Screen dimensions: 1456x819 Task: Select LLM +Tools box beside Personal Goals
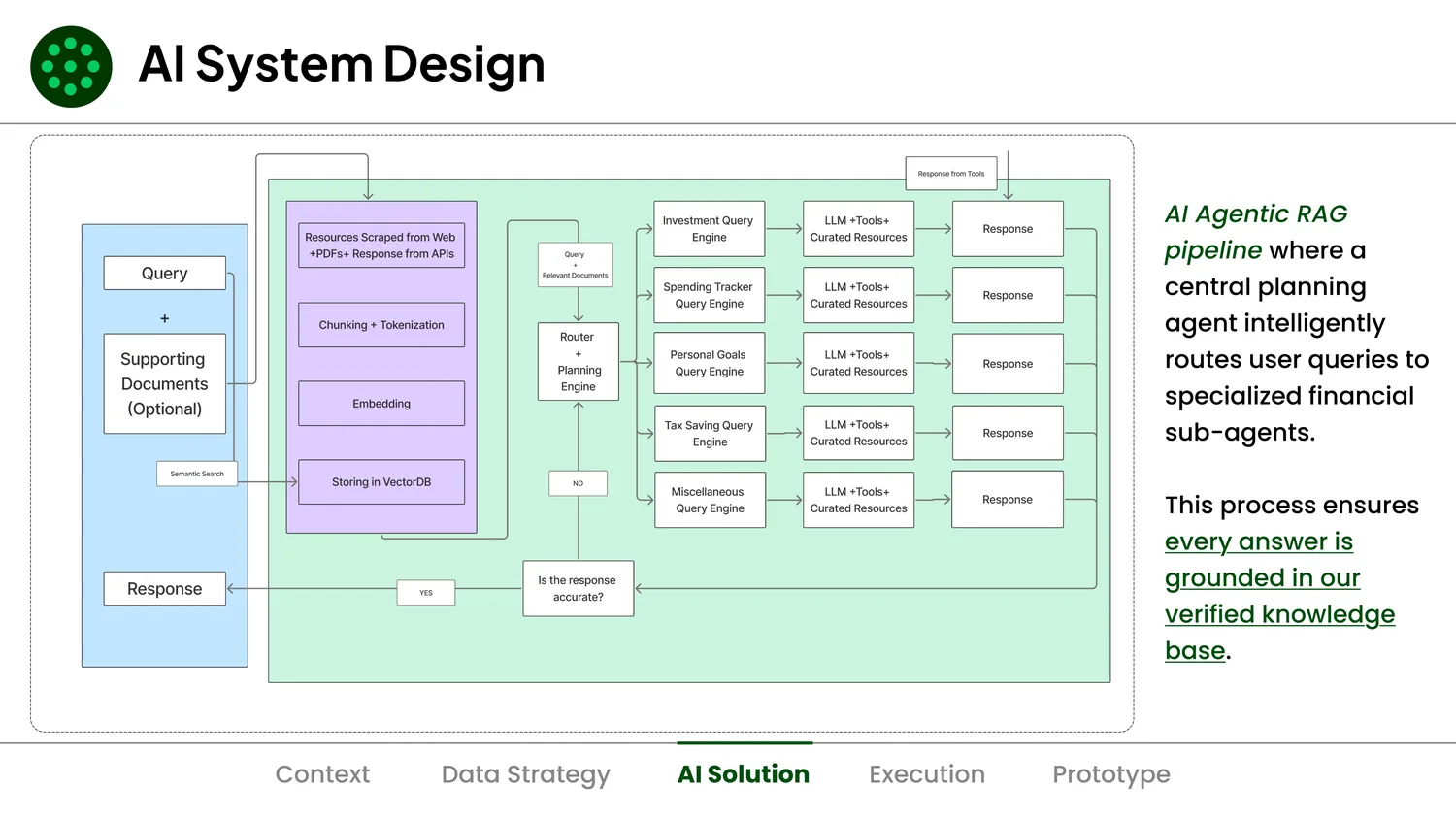click(x=859, y=363)
